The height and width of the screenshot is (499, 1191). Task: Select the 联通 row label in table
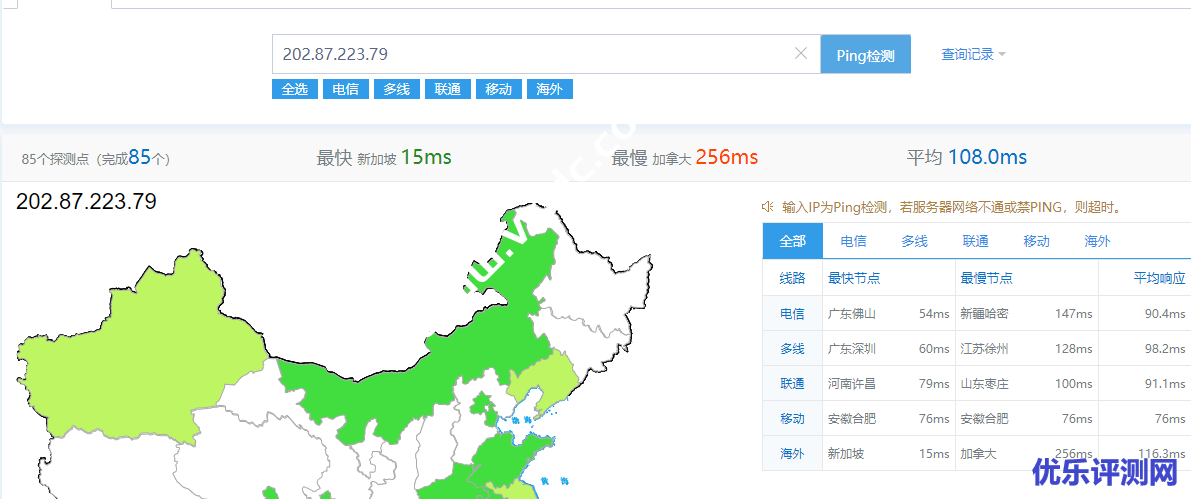[x=792, y=384]
